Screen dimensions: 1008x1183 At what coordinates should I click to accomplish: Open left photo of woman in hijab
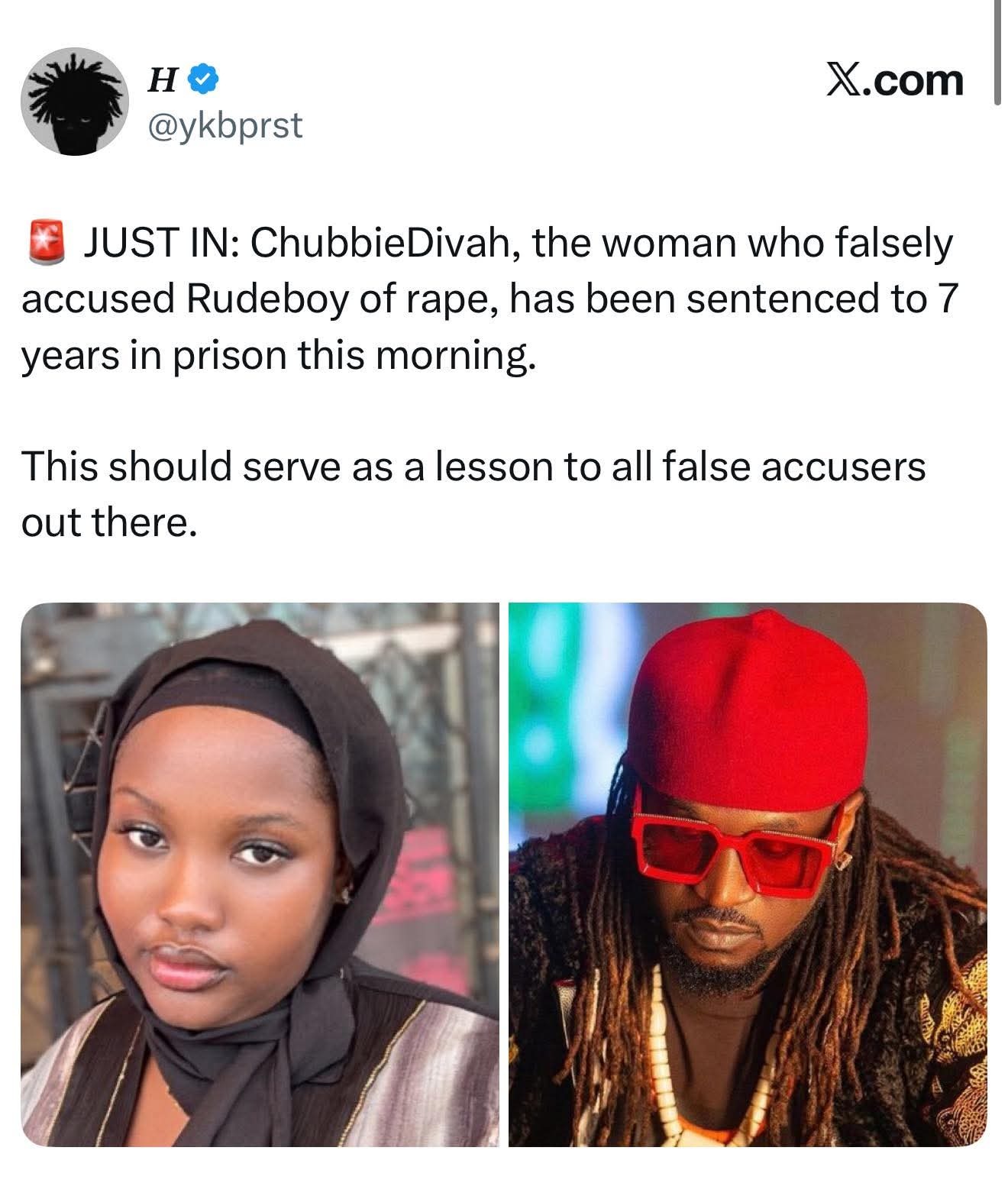coord(260,874)
